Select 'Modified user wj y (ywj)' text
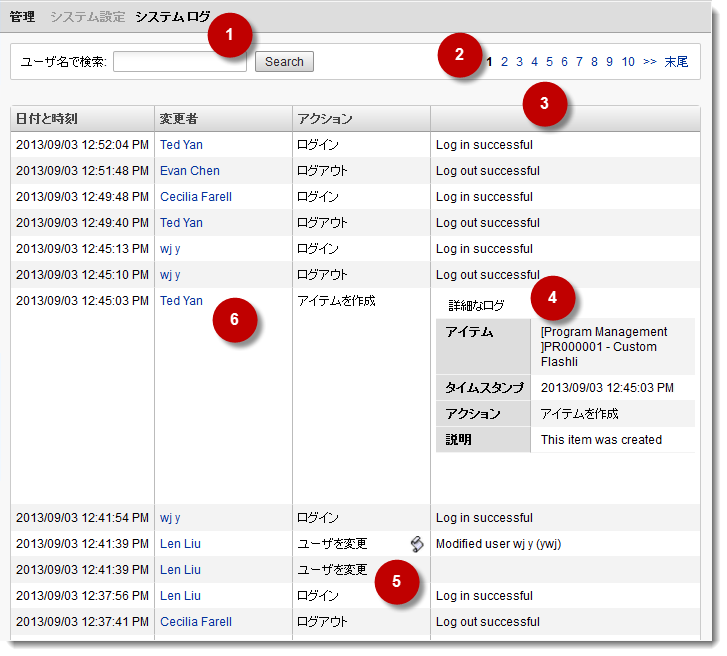 pyautogui.click(x=498, y=544)
